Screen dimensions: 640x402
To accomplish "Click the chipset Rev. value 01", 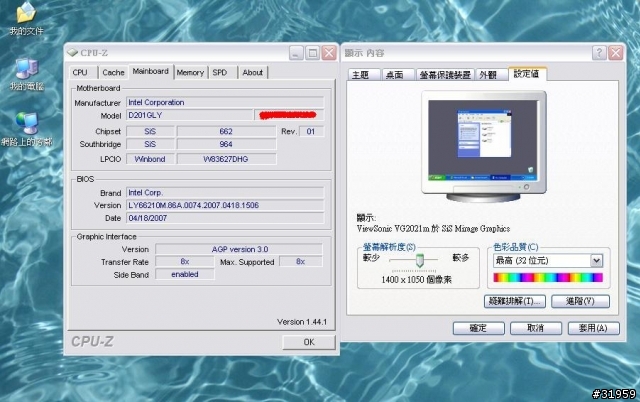I will 311,131.
